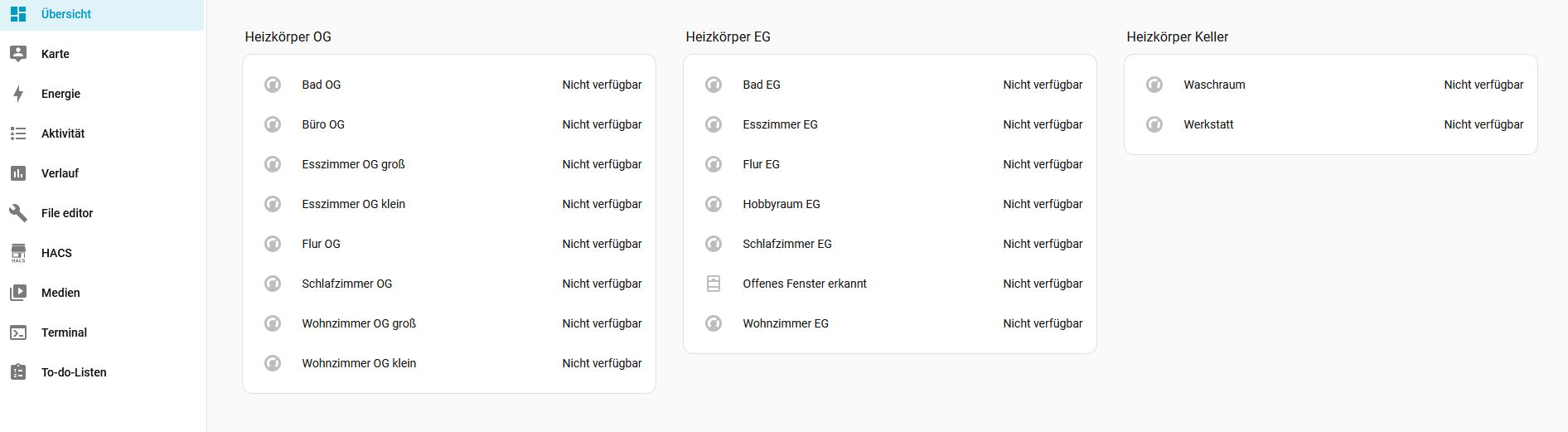Select the Esszimmer OG klein entry
Screen dimensions: 1568x432
pyautogui.click(x=354, y=204)
